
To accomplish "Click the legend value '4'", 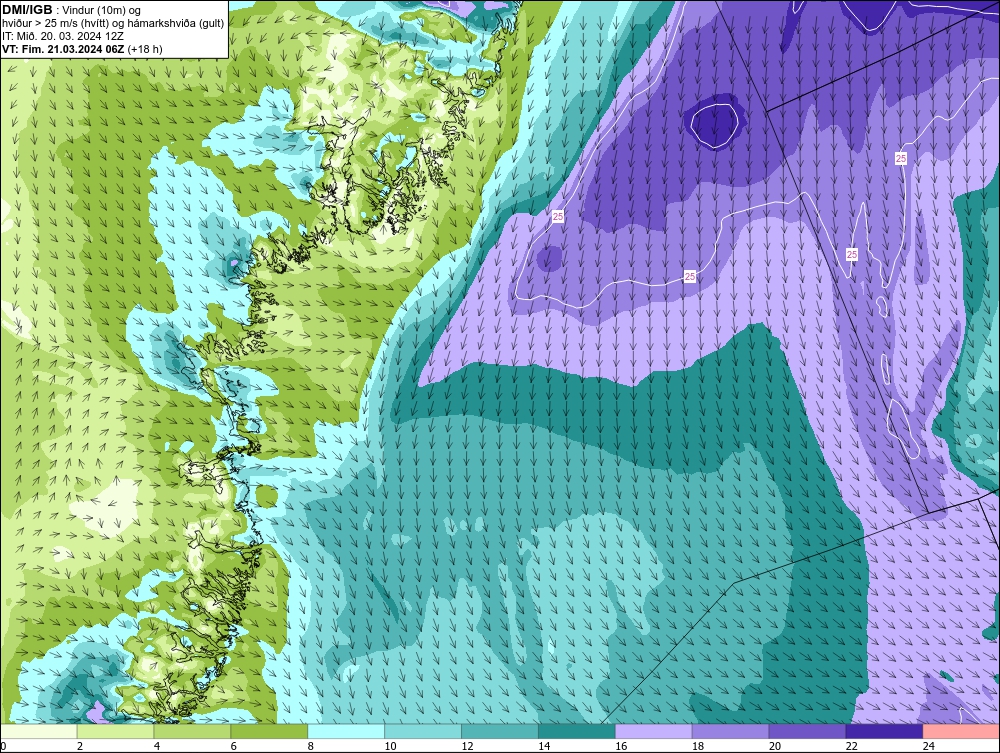I will [x=157, y=746].
